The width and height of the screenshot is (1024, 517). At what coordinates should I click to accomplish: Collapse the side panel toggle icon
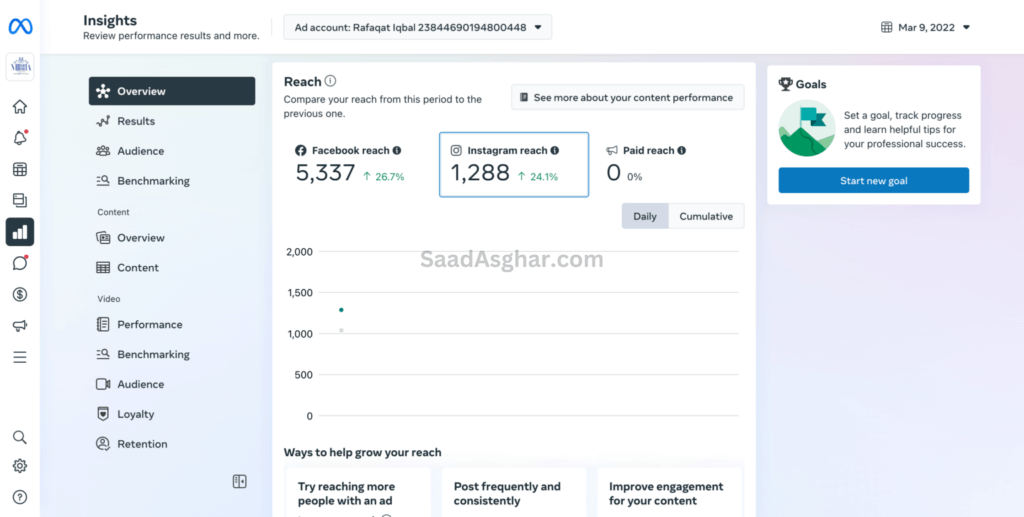pyautogui.click(x=239, y=482)
